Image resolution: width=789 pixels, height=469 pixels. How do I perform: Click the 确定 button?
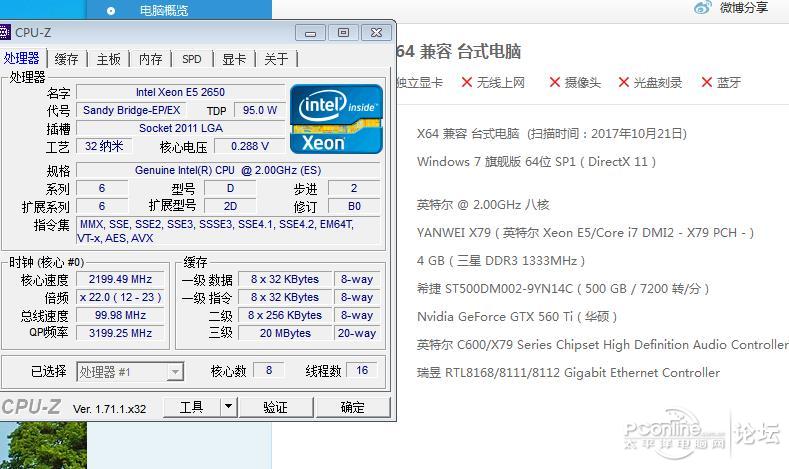coord(353,407)
